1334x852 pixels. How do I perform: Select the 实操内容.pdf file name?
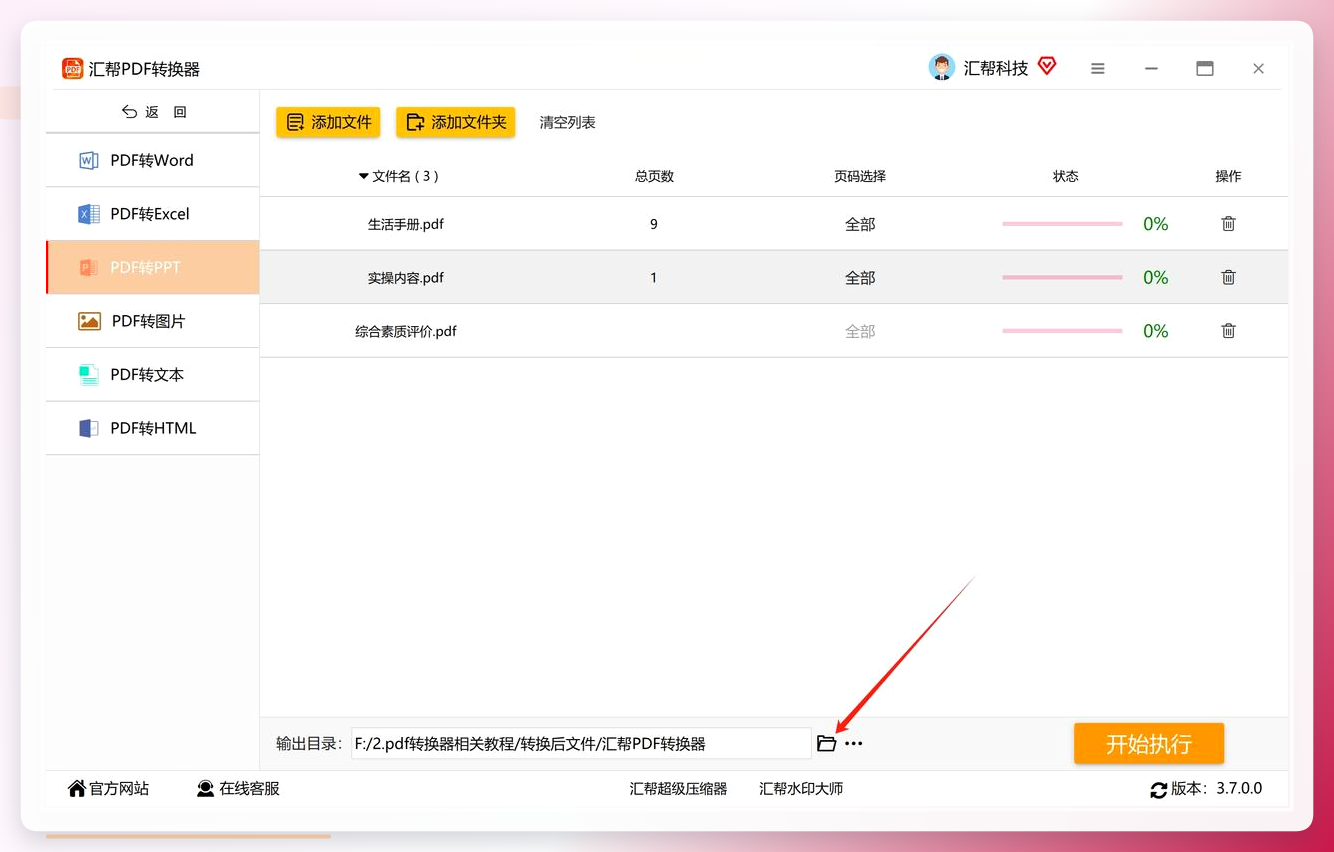[x=406, y=277]
